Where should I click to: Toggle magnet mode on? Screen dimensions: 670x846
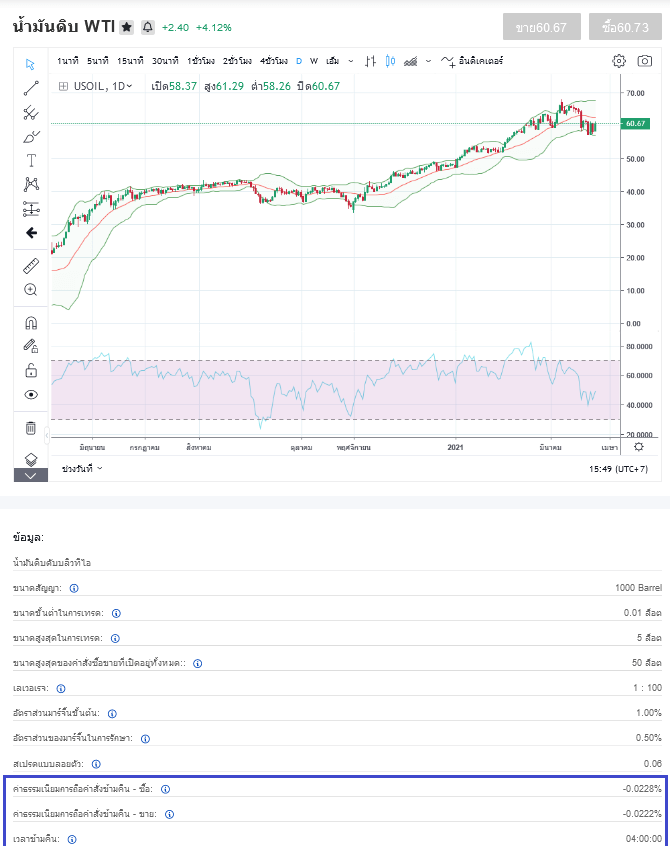31,323
